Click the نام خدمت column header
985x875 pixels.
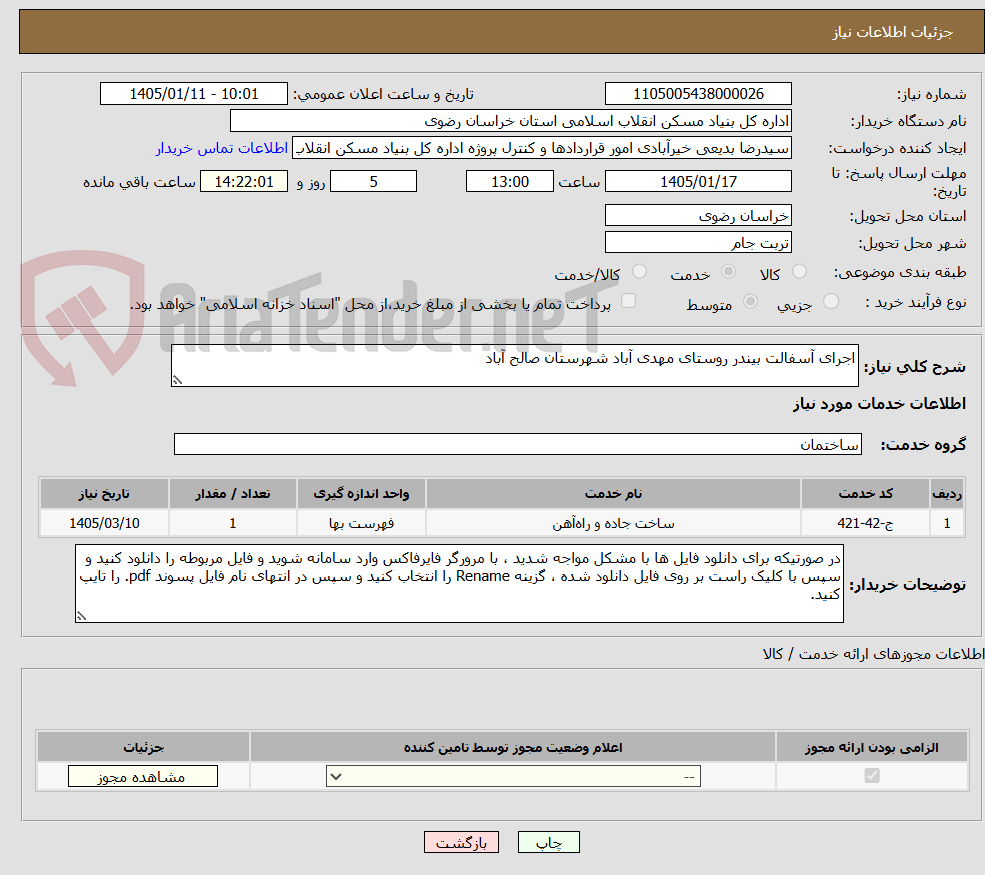click(613, 494)
